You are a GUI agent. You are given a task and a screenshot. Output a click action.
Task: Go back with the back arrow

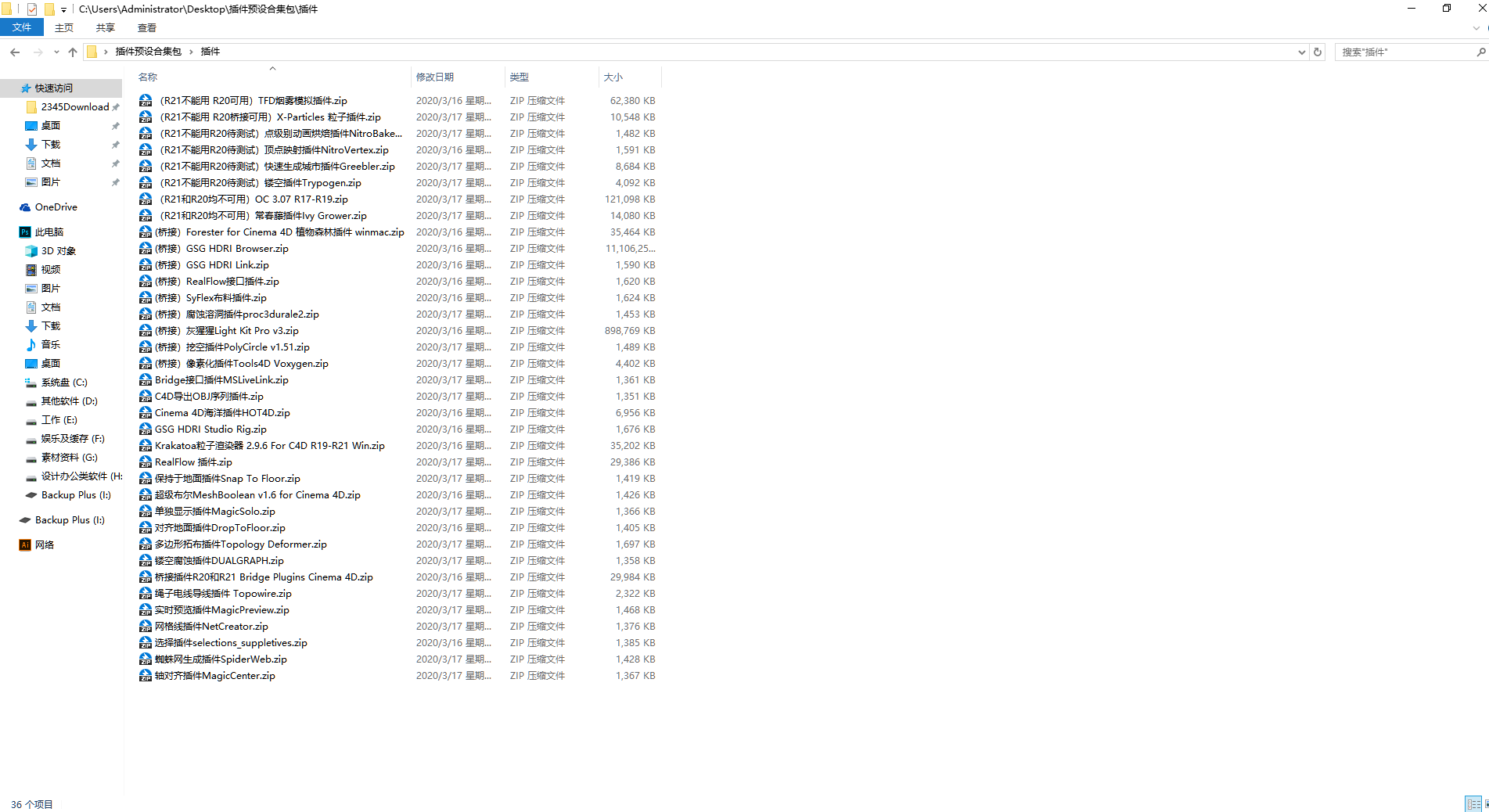(15, 52)
